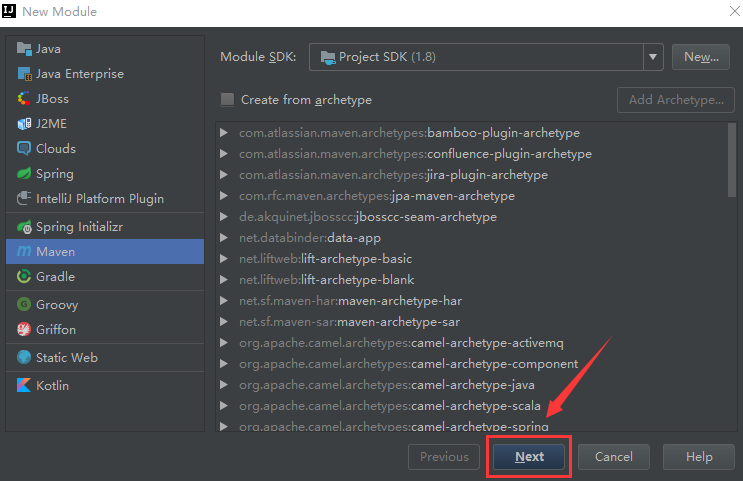Click the archetype list vertical scrollbar
The width and height of the screenshot is (743, 481).
[x=732, y=180]
